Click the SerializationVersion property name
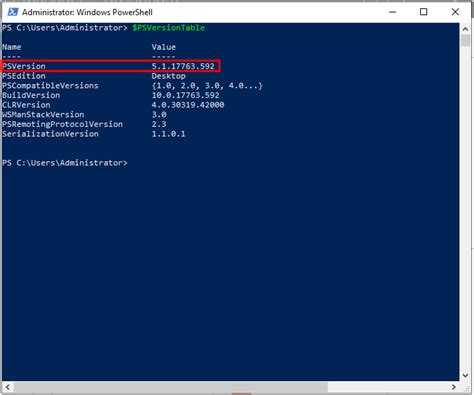The width and height of the screenshot is (474, 395). click(50, 134)
